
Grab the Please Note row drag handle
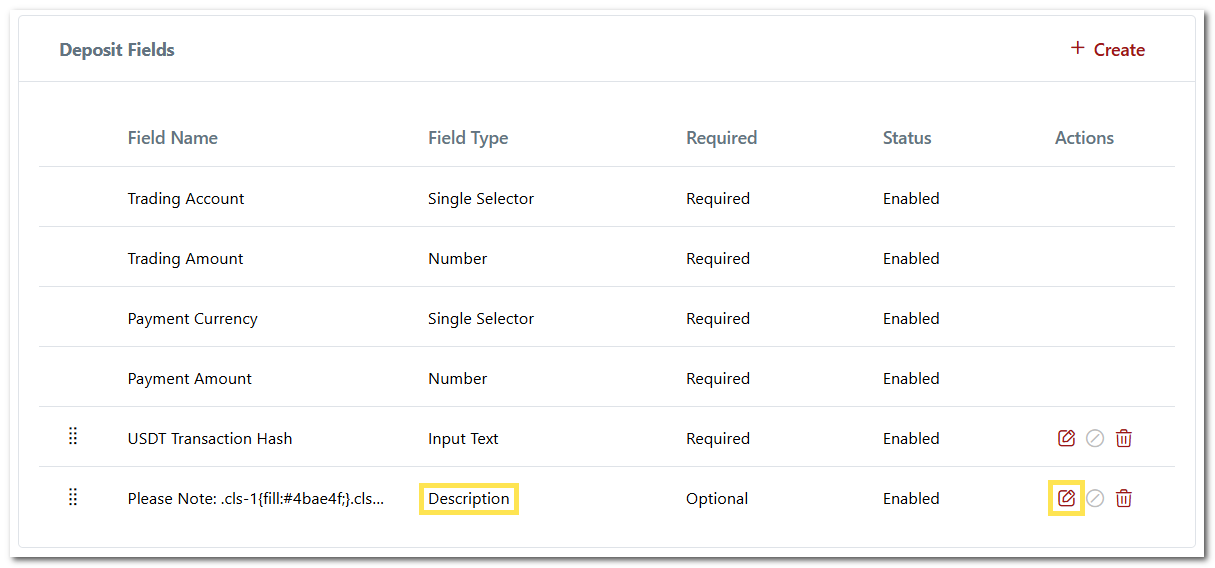point(73,497)
